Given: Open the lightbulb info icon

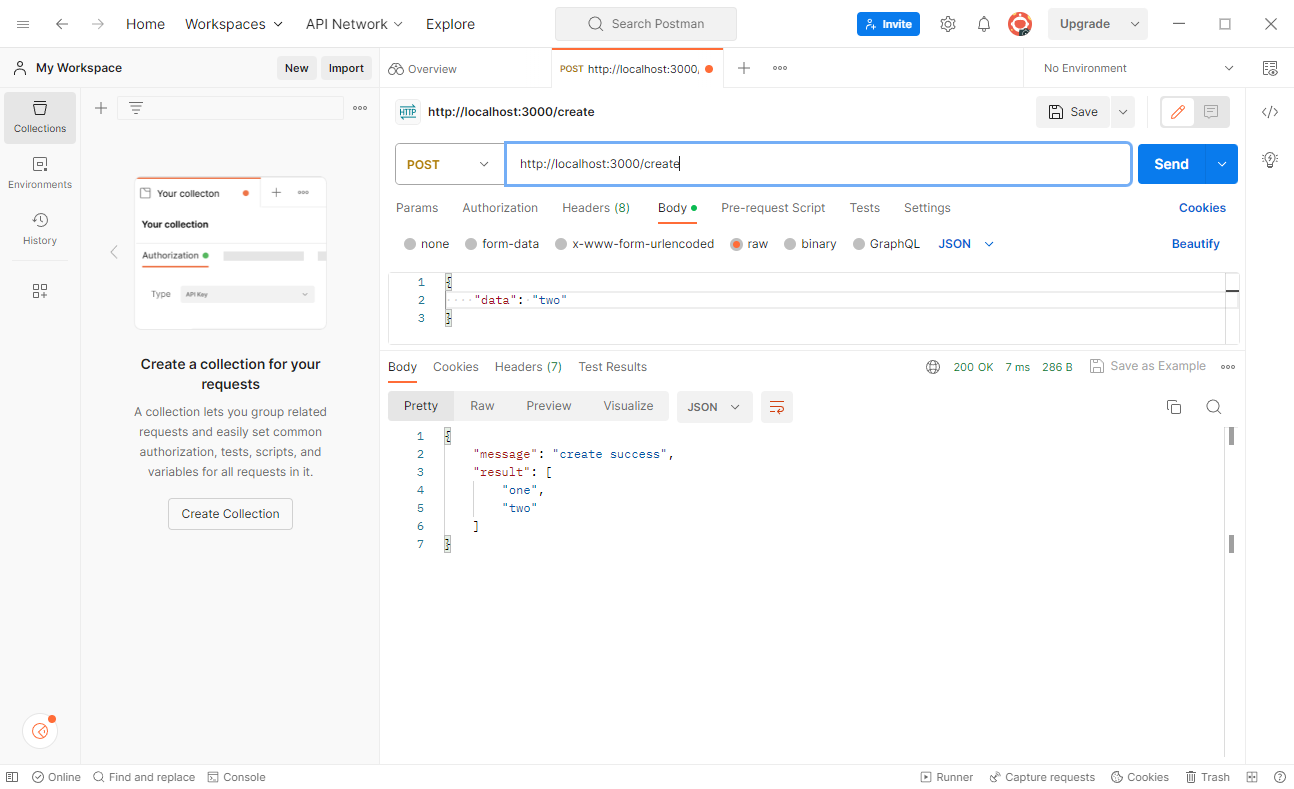Looking at the screenshot, I should (x=1270, y=159).
